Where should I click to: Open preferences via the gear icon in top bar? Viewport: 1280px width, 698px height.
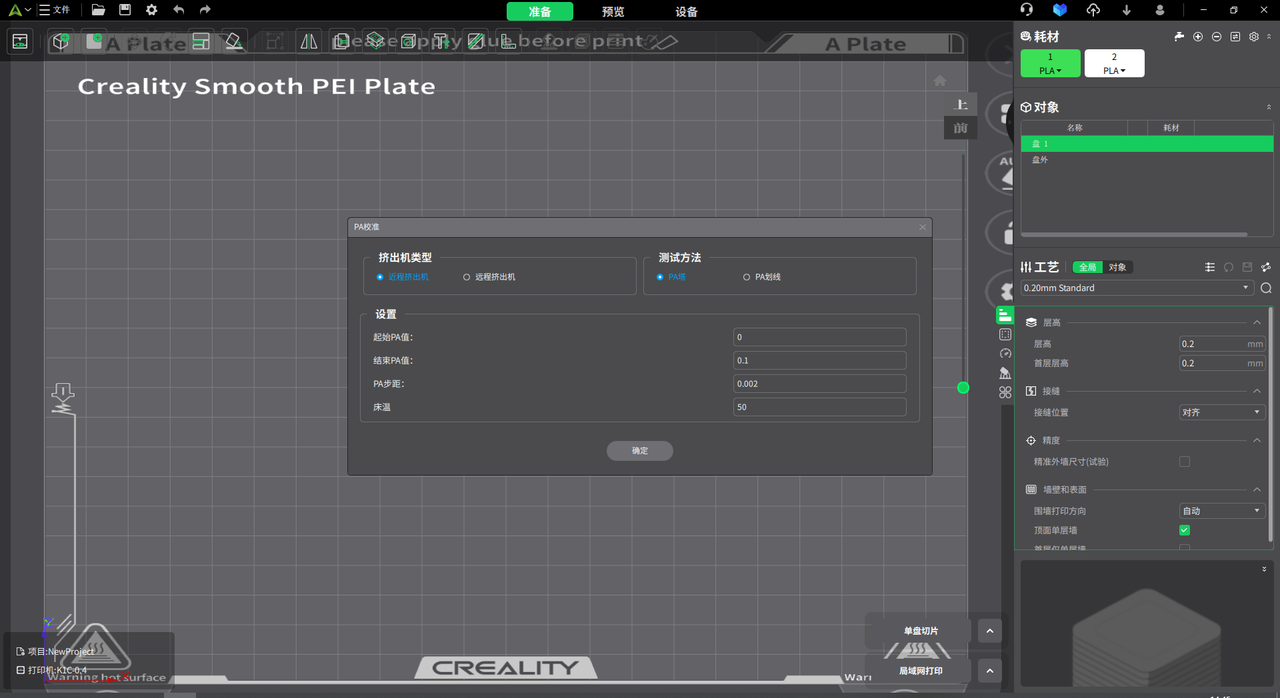point(152,10)
